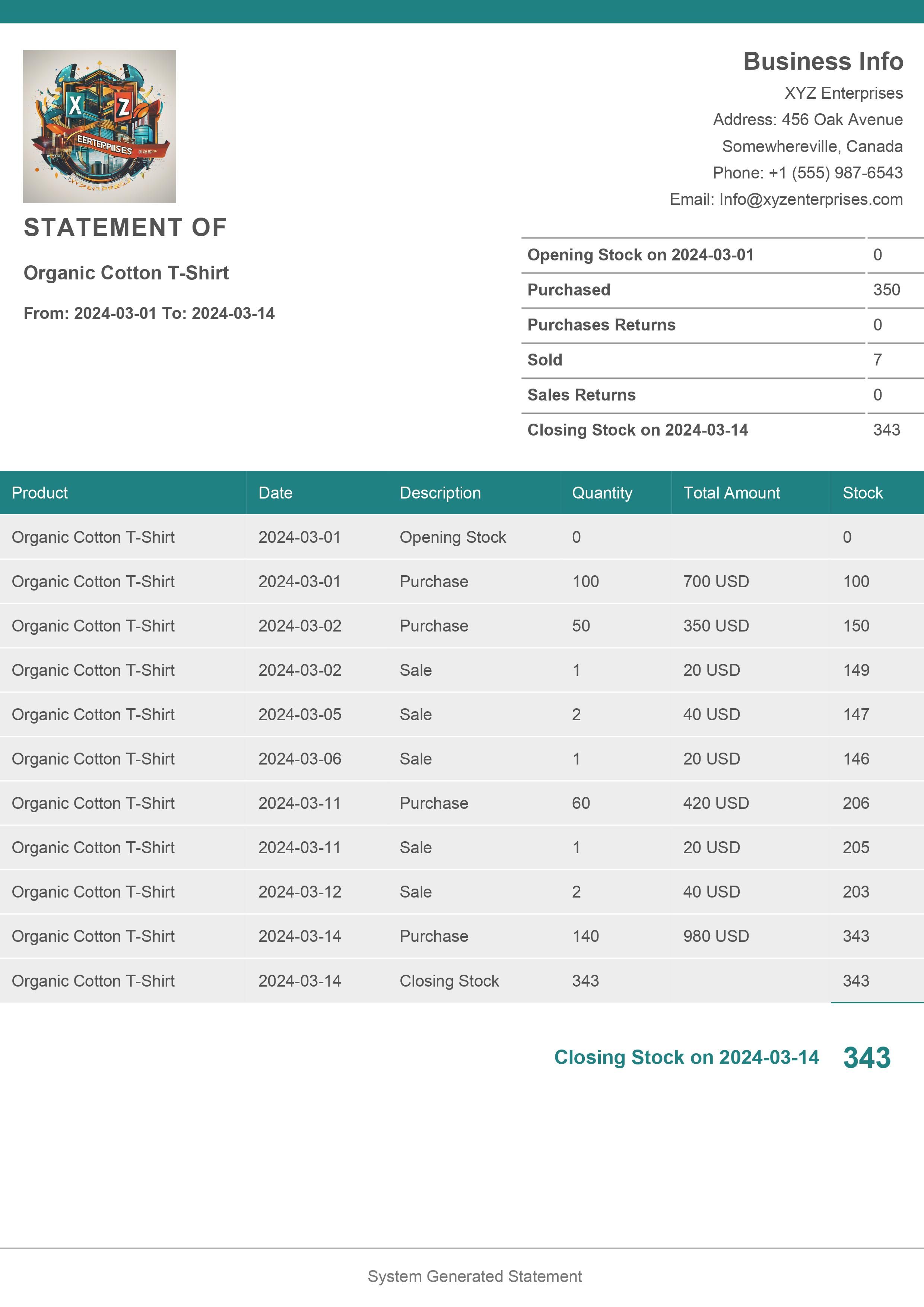Click the Total Amount column header
The image size is (924, 1307).
point(731,493)
